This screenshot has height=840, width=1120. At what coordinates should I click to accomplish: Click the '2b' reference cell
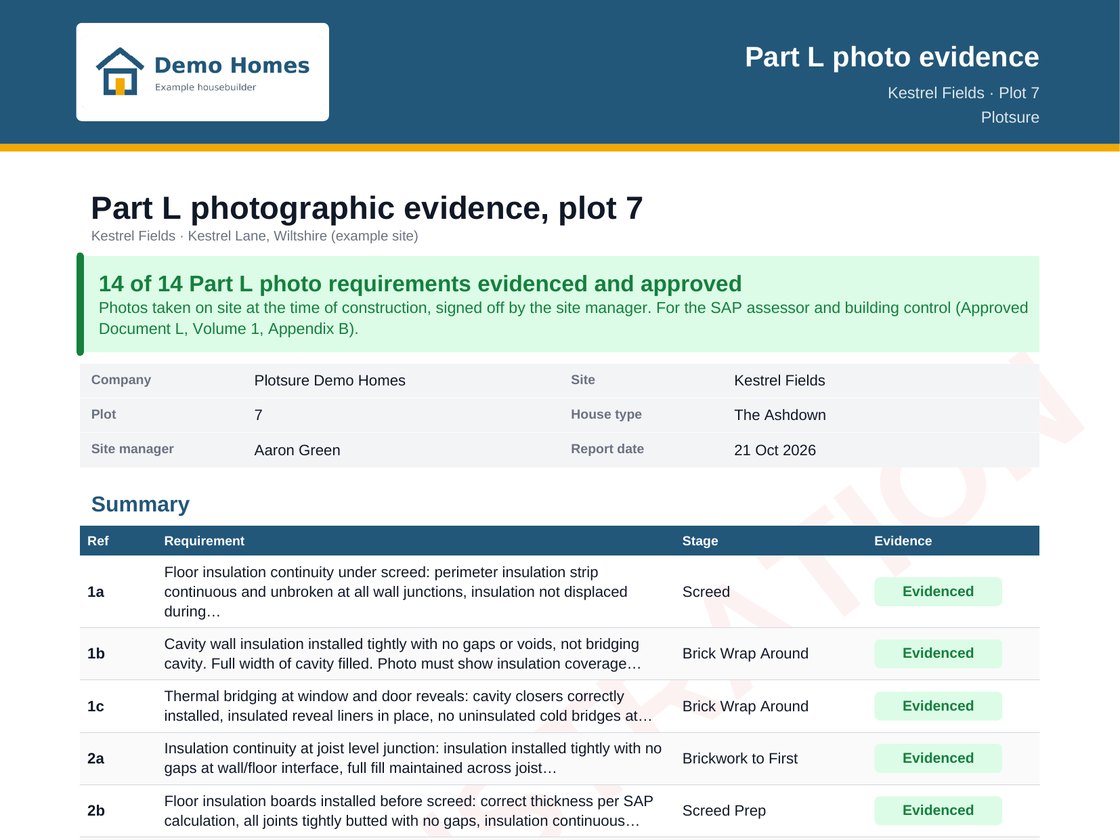pyautogui.click(x=96, y=811)
